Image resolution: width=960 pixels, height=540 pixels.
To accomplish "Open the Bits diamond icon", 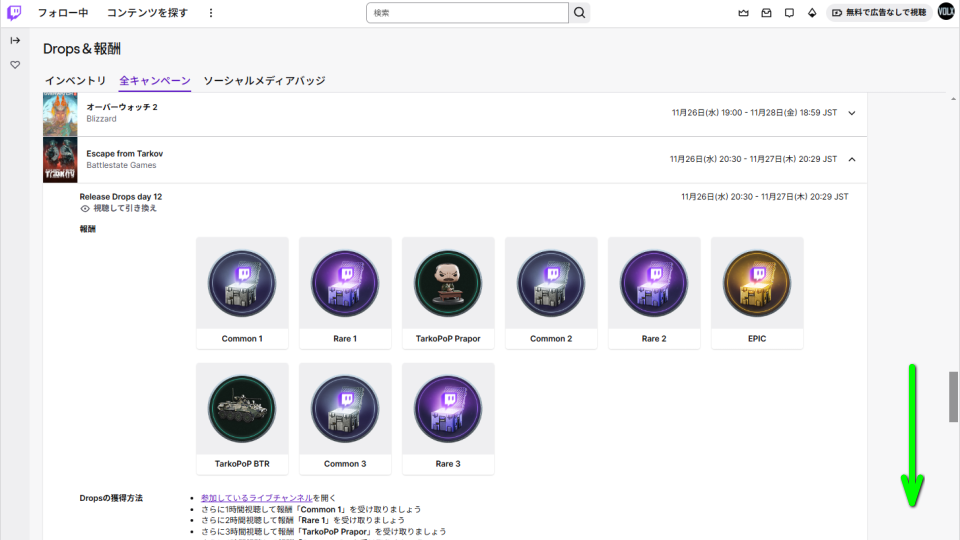I will [x=812, y=13].
